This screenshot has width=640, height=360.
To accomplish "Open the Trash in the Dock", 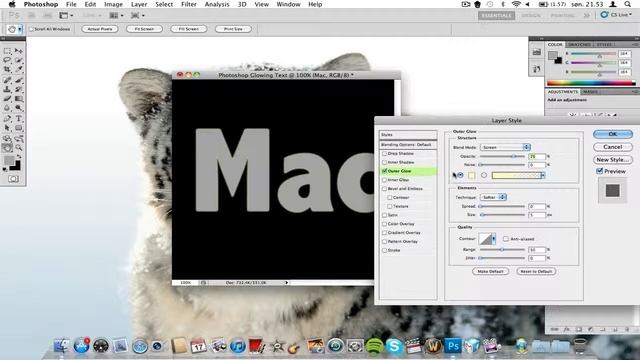I will pyautogui.click(x=580, y=346).
